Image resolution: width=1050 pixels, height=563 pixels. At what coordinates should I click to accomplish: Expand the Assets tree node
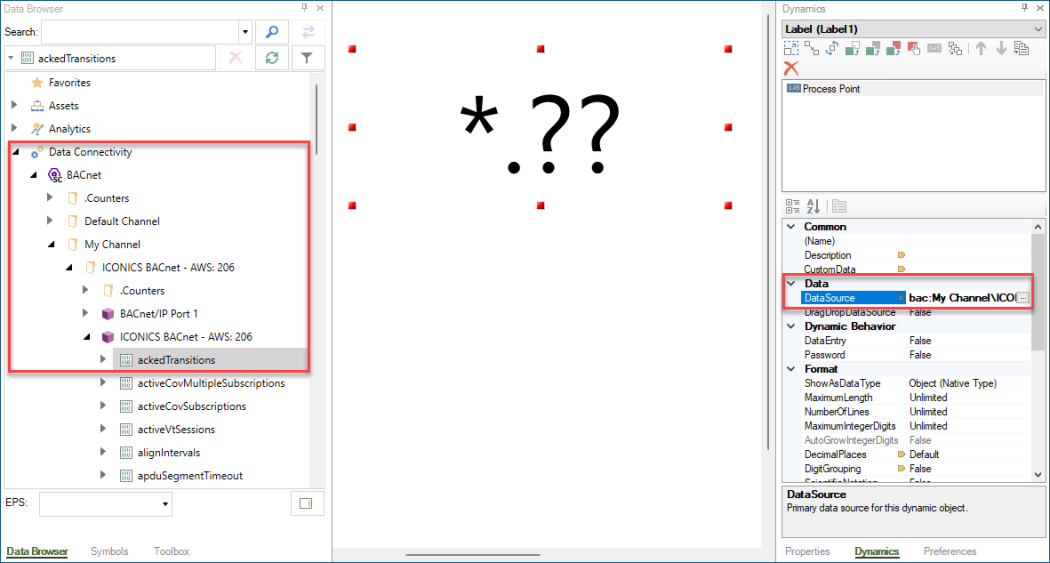pos(14,105)
